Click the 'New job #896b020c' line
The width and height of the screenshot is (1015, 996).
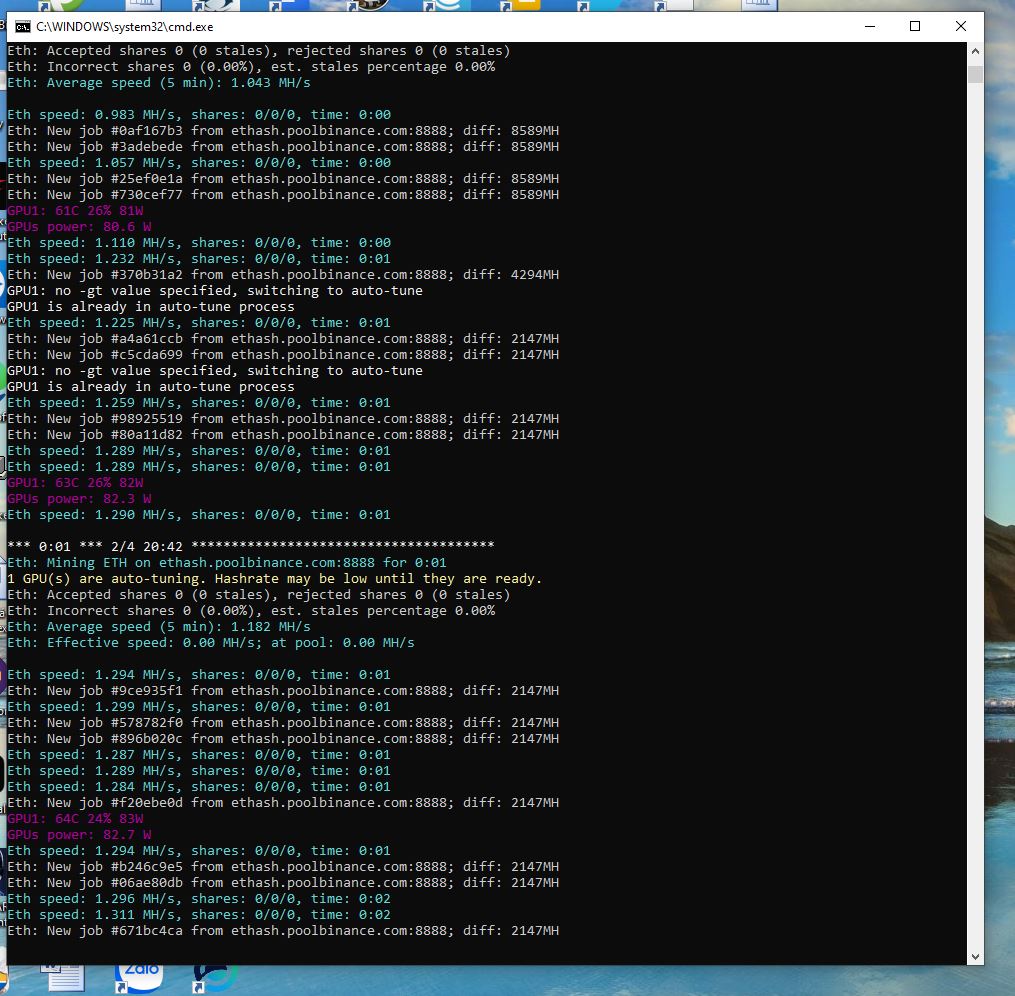(x=283, y=739)
